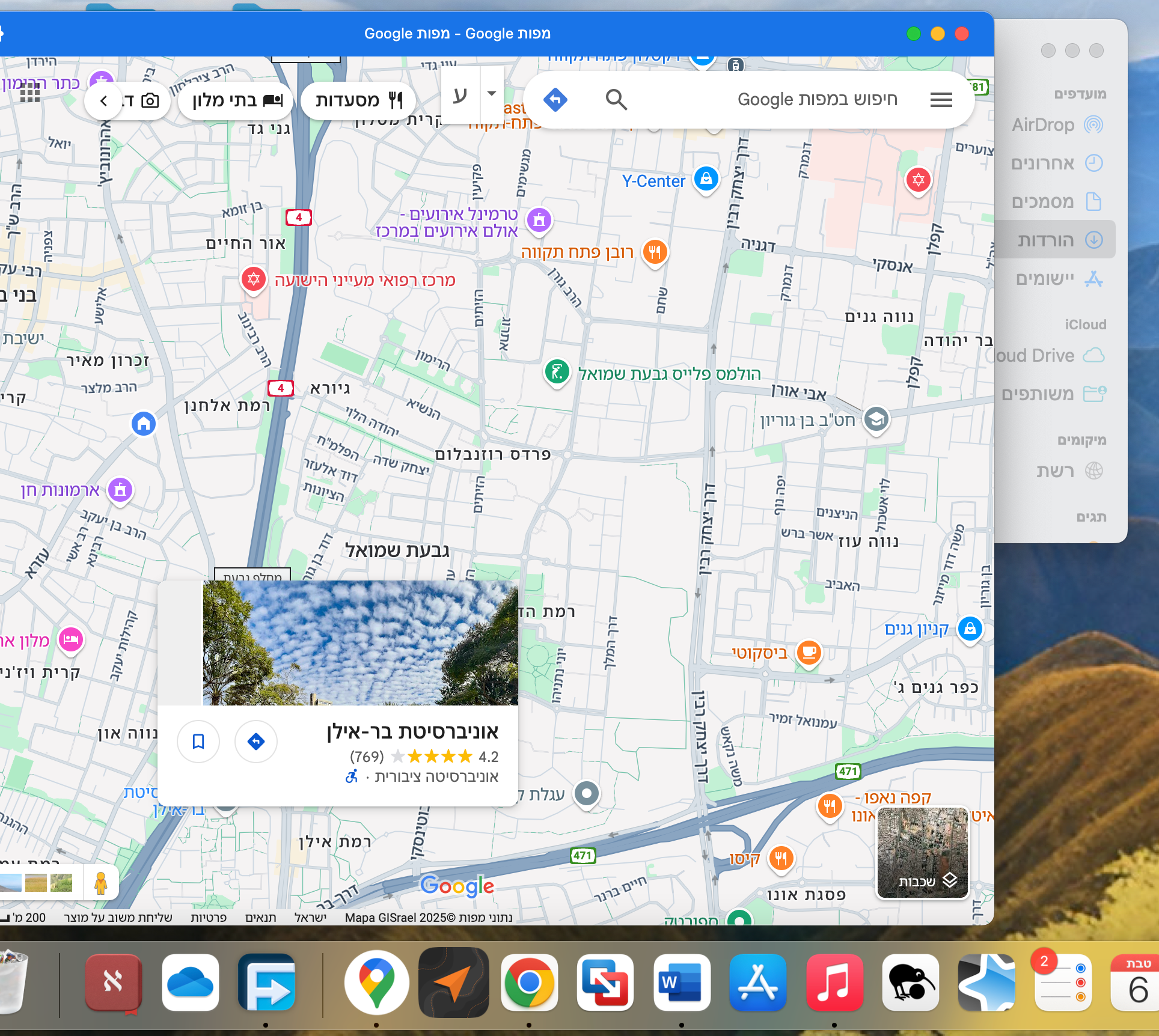This screenshot has height=1036, width=1159.
Task: Open the Privacy link in the footer
Action: (x=209, y=918)
